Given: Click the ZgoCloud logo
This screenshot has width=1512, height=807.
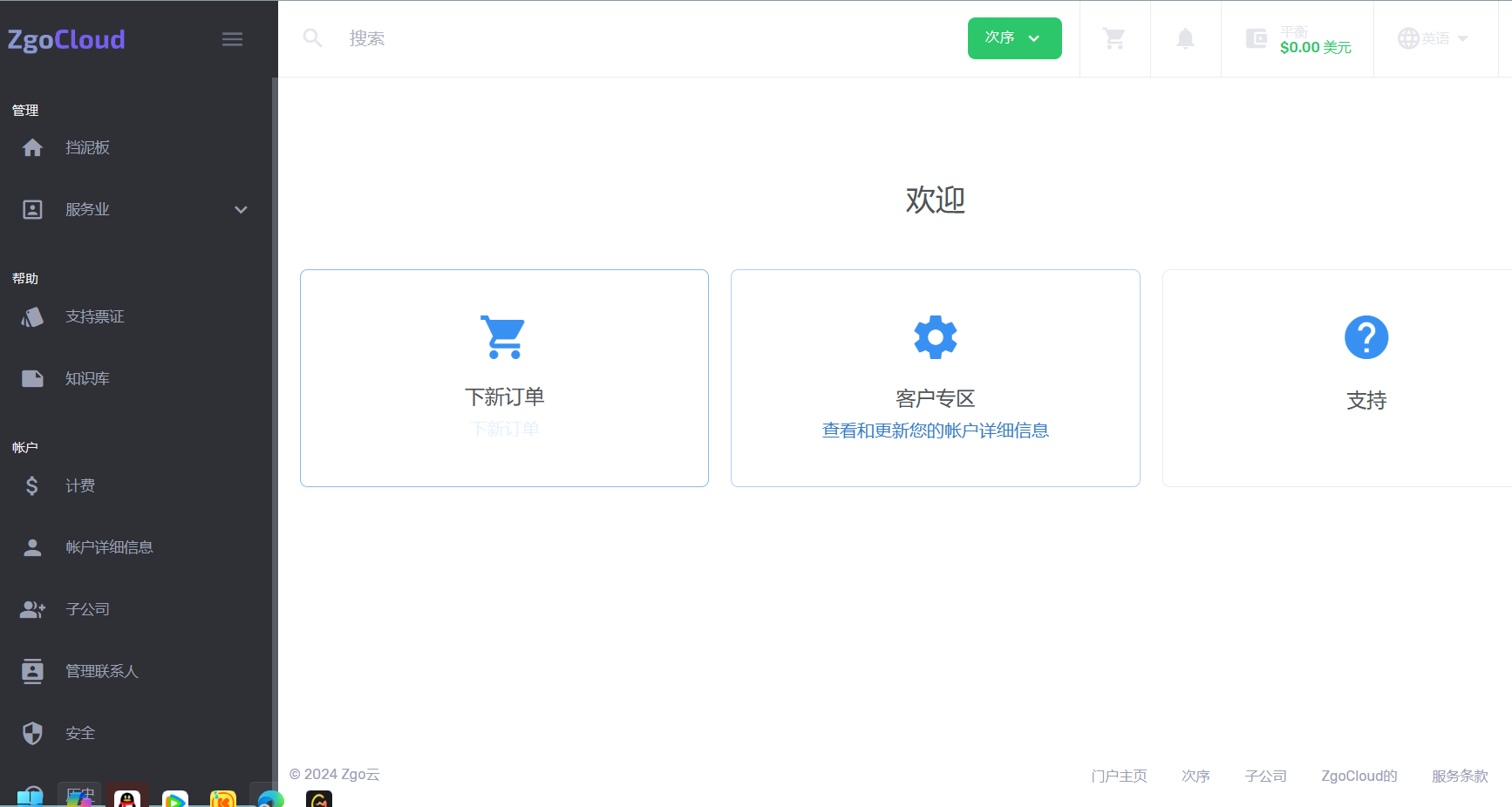Looking at the screenshot, I should (66, 39).
